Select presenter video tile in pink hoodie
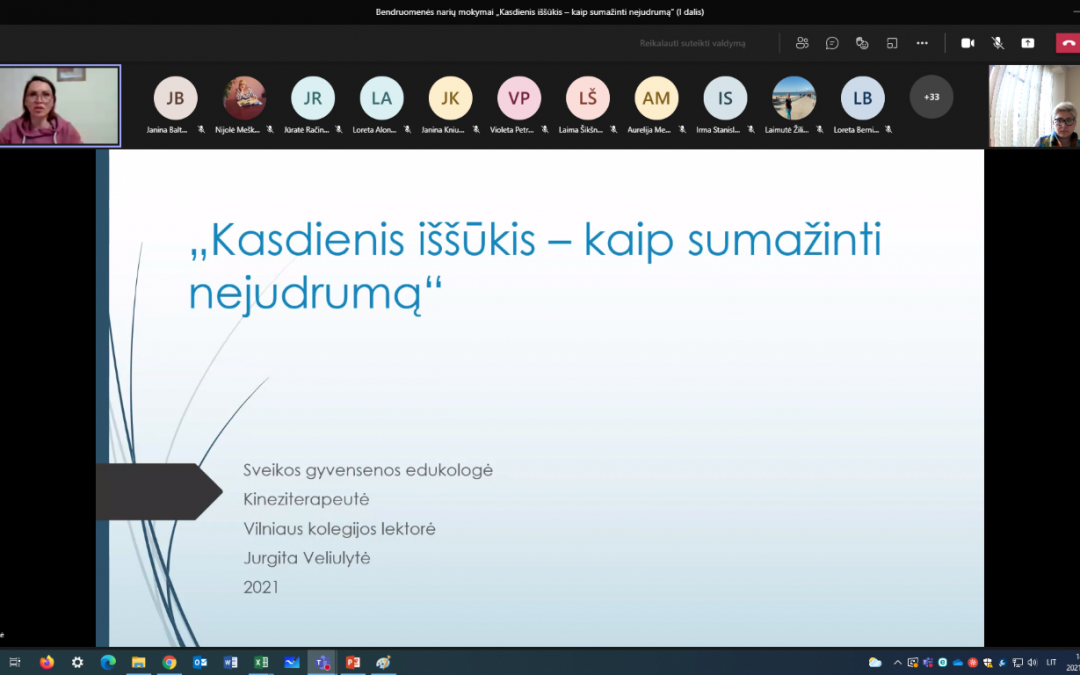 pyautogui.click(x=60, y=105)
